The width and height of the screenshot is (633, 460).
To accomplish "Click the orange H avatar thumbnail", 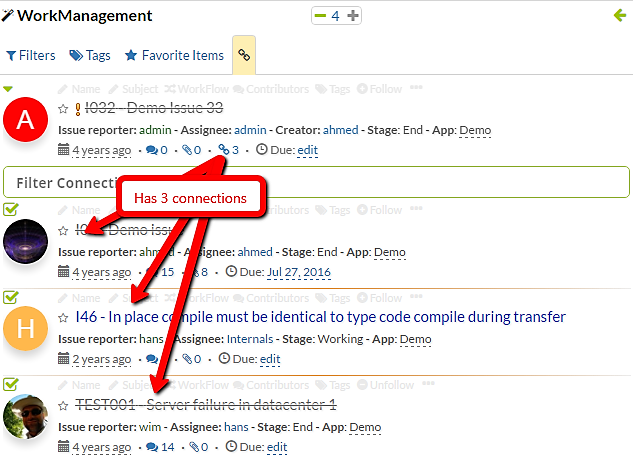I will (x=27, y=328).
